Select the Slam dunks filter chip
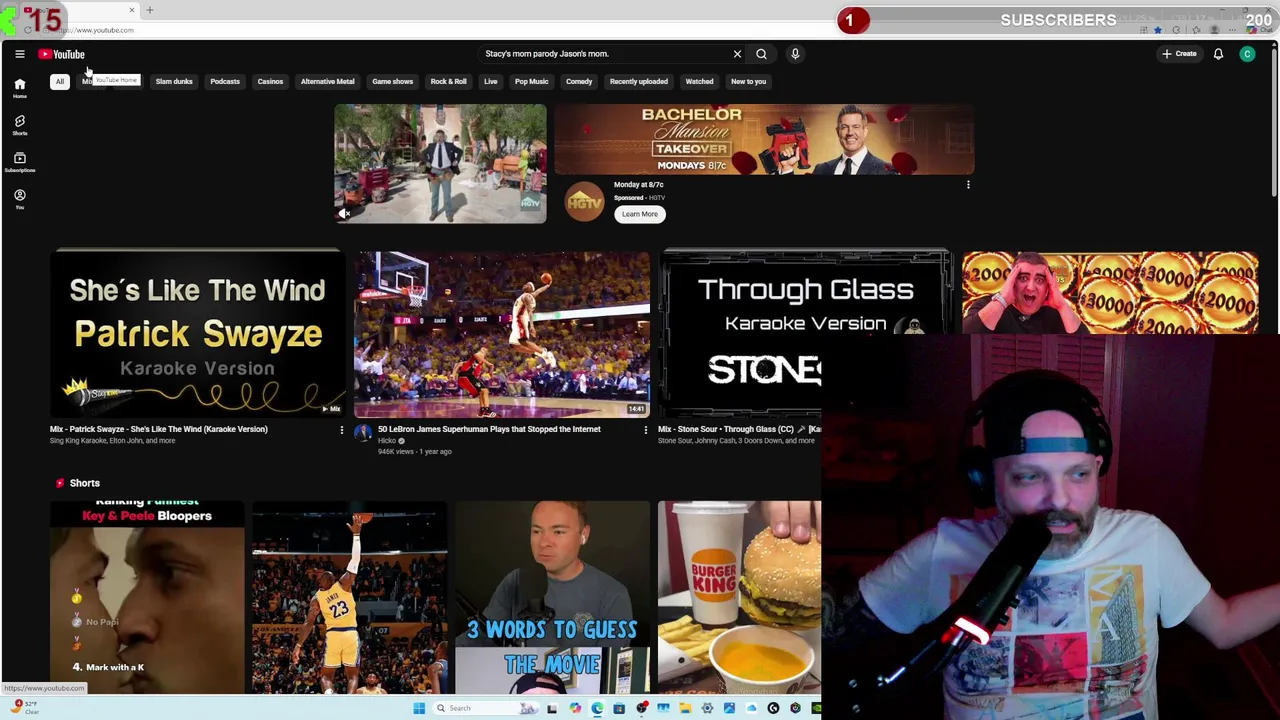The width and height of the screenshot is (1280, 720). 174,82
